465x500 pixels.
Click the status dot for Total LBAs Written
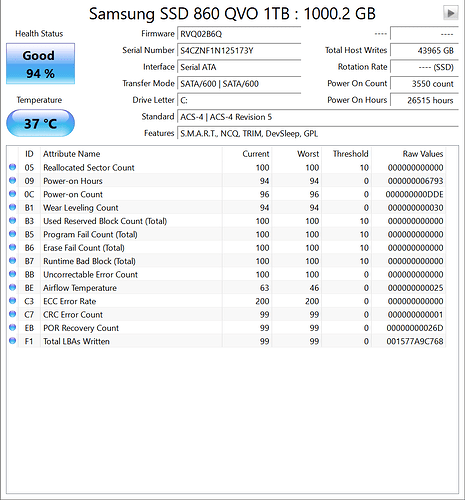[13, 340]
